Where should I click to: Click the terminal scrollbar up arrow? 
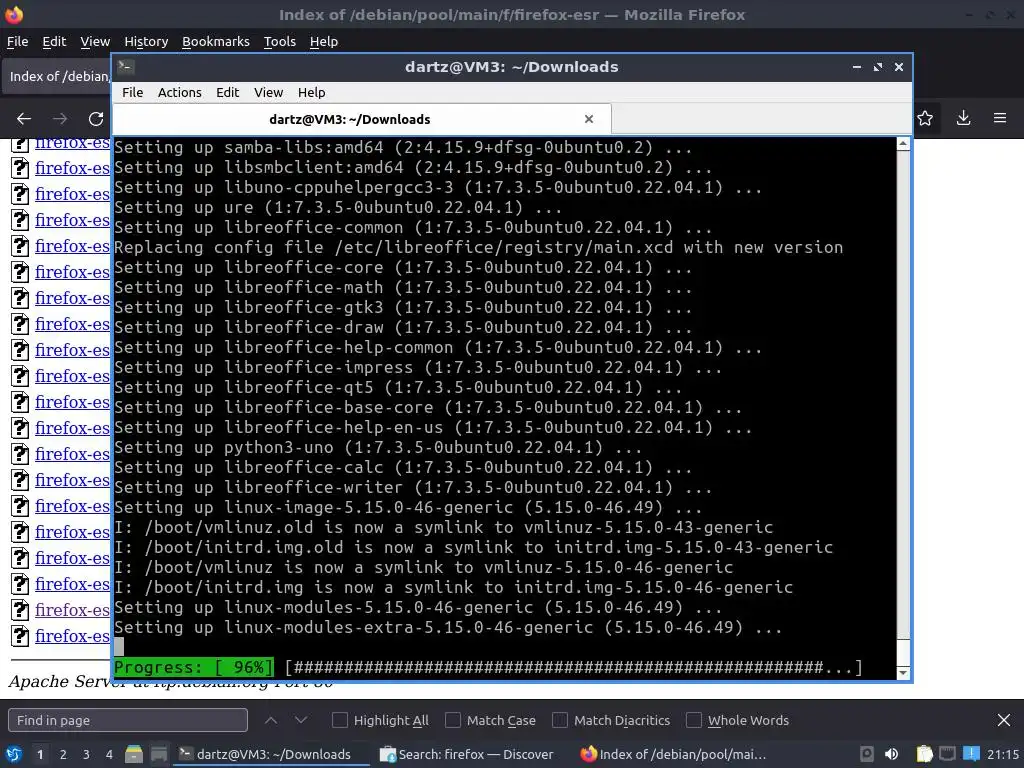[x=903, y=143]
